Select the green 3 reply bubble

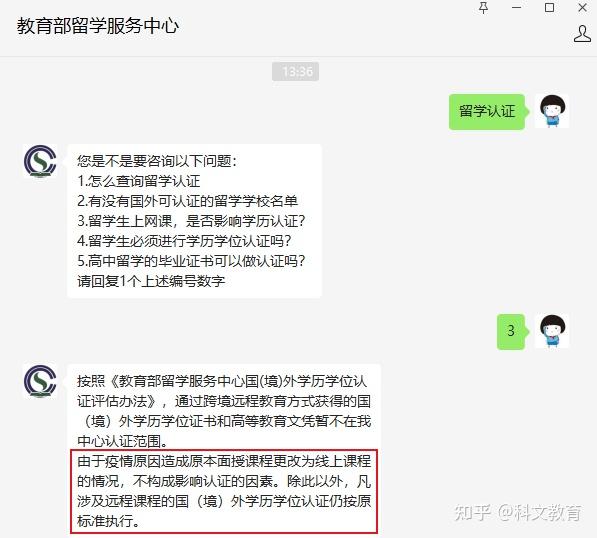point(511,331)
